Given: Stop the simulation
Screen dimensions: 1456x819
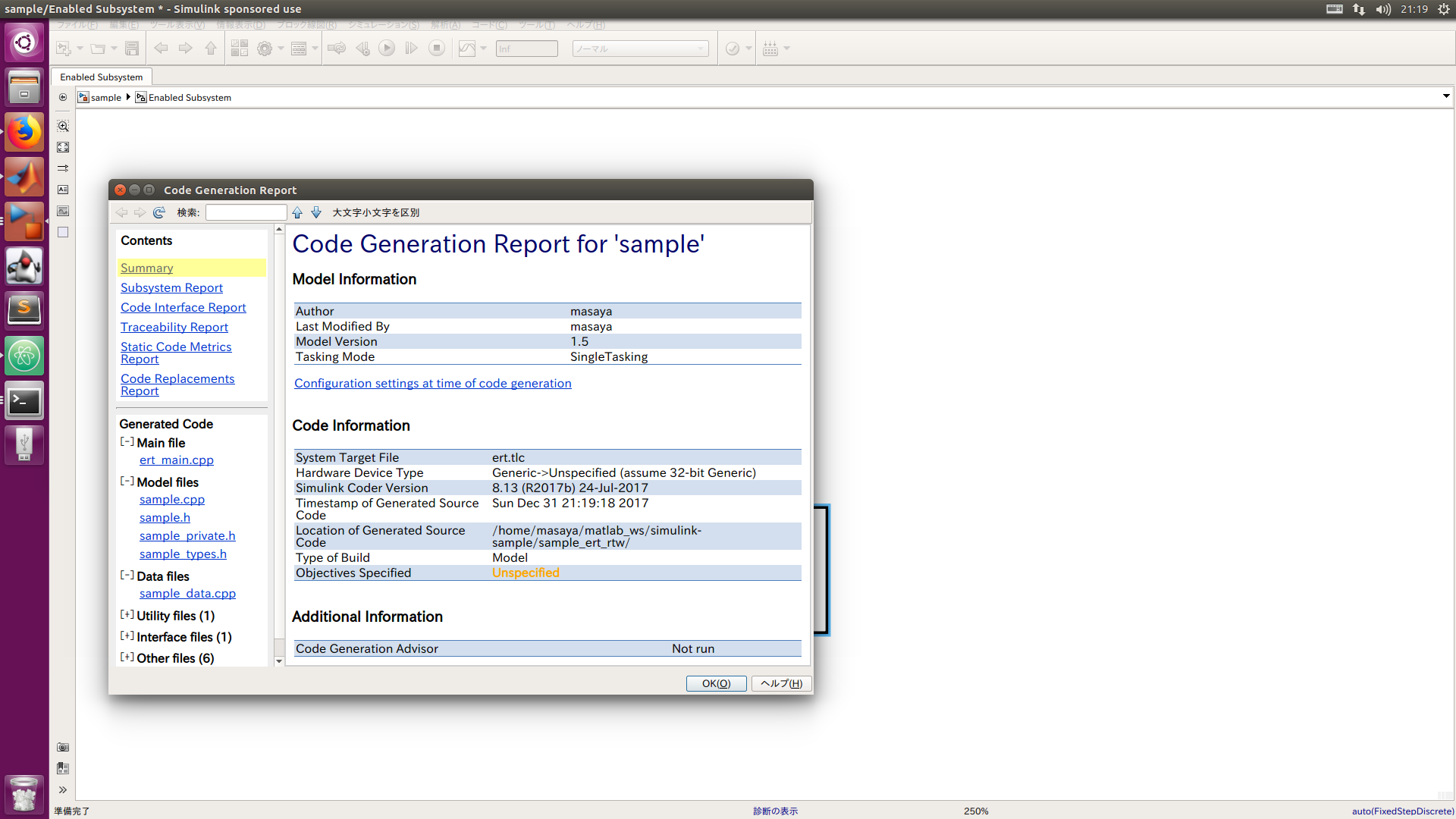Looking at the screenshot, I should point(437,48).
